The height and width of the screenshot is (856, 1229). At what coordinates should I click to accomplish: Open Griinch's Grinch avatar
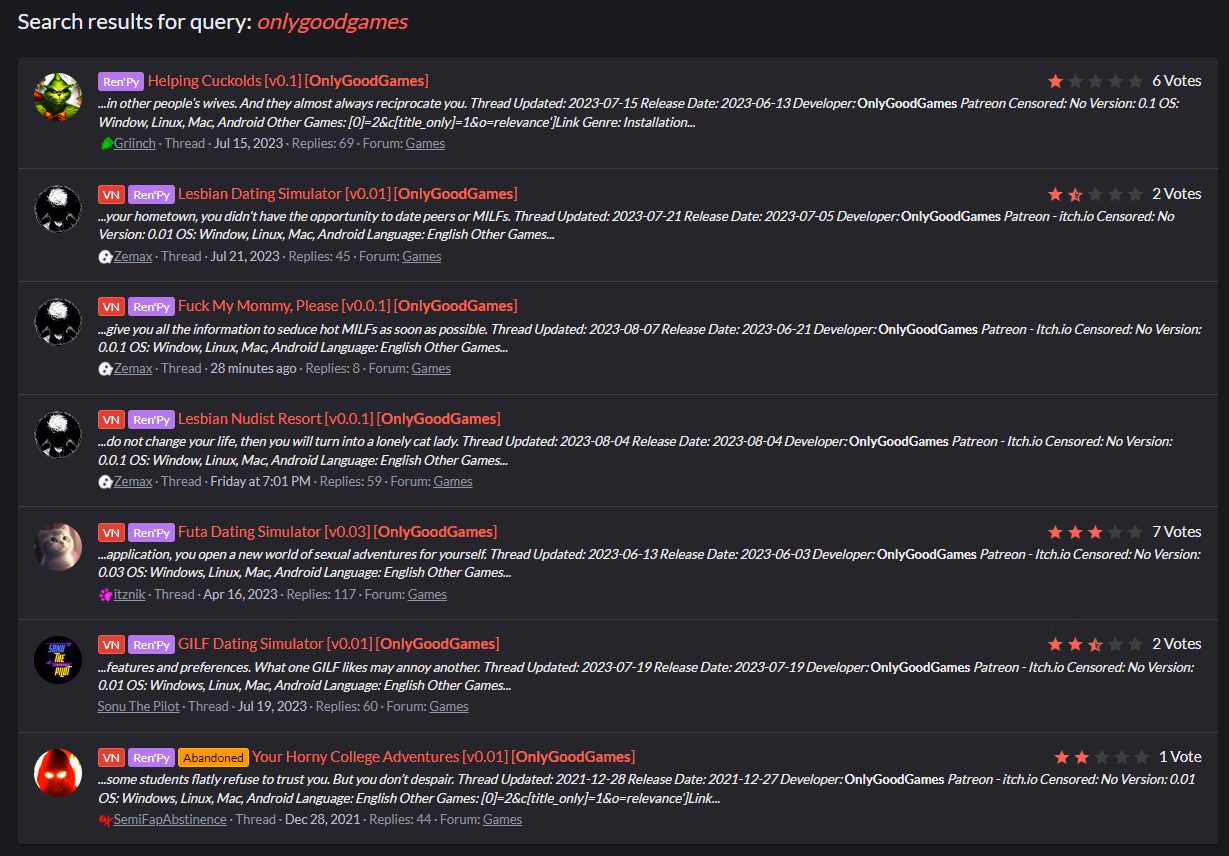click(58, 97)
